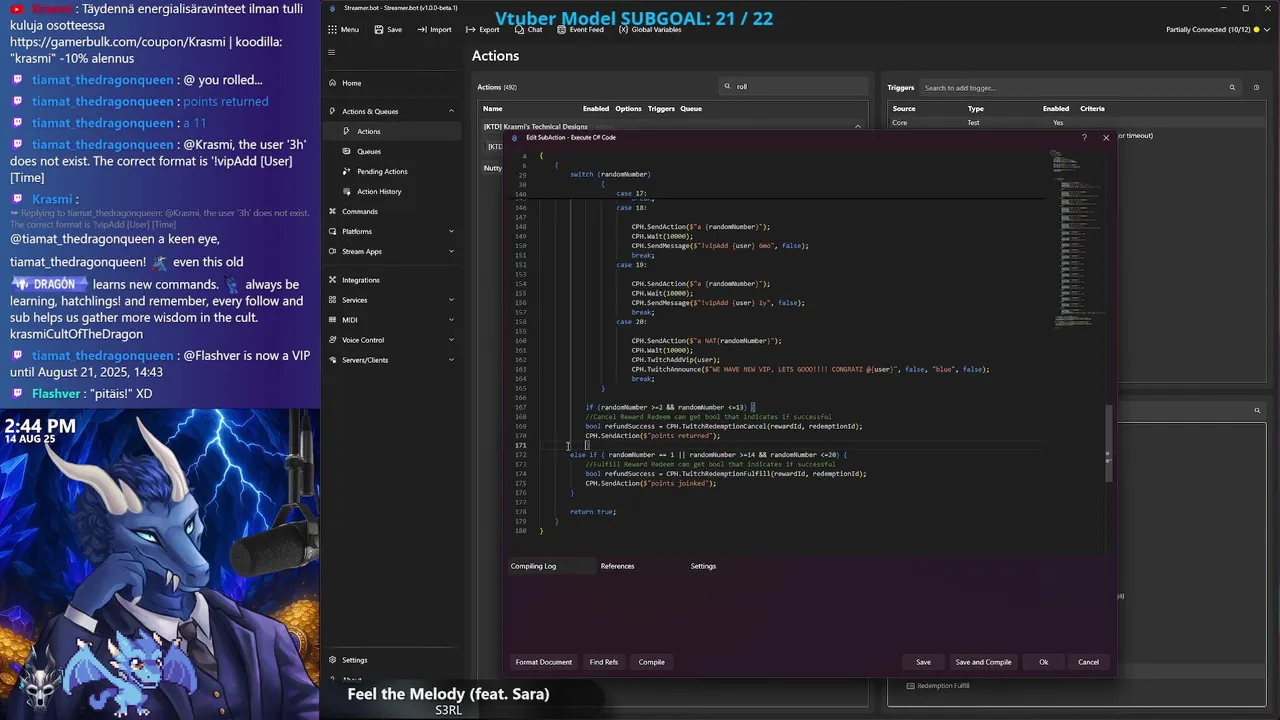
Task: Open the Chat toolbar item
Action: tap(528, 30)
